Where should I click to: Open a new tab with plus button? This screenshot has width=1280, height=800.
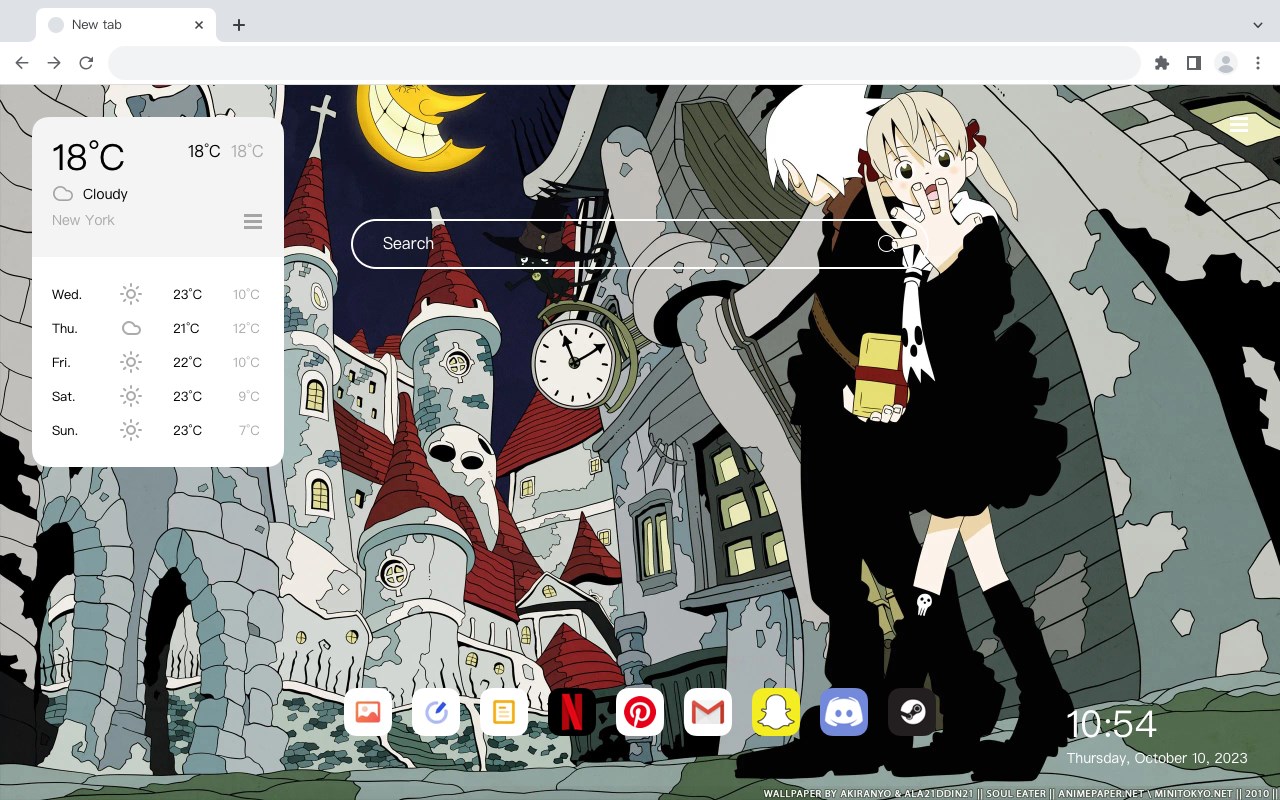[238, 25]
